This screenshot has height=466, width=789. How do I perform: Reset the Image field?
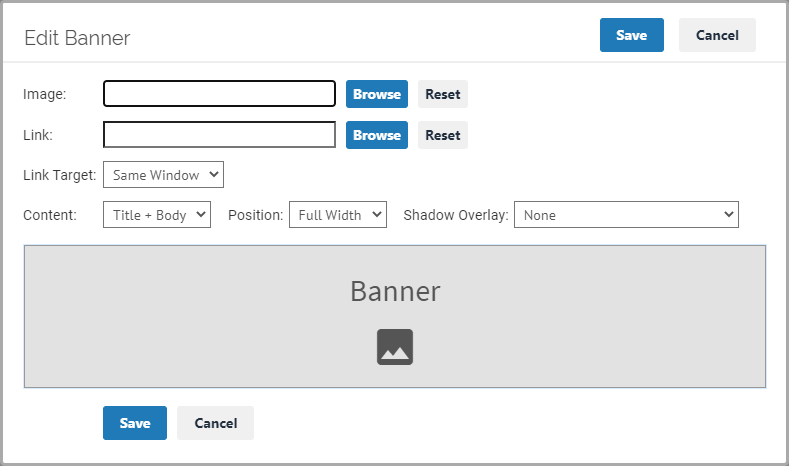tap(443, 94)
